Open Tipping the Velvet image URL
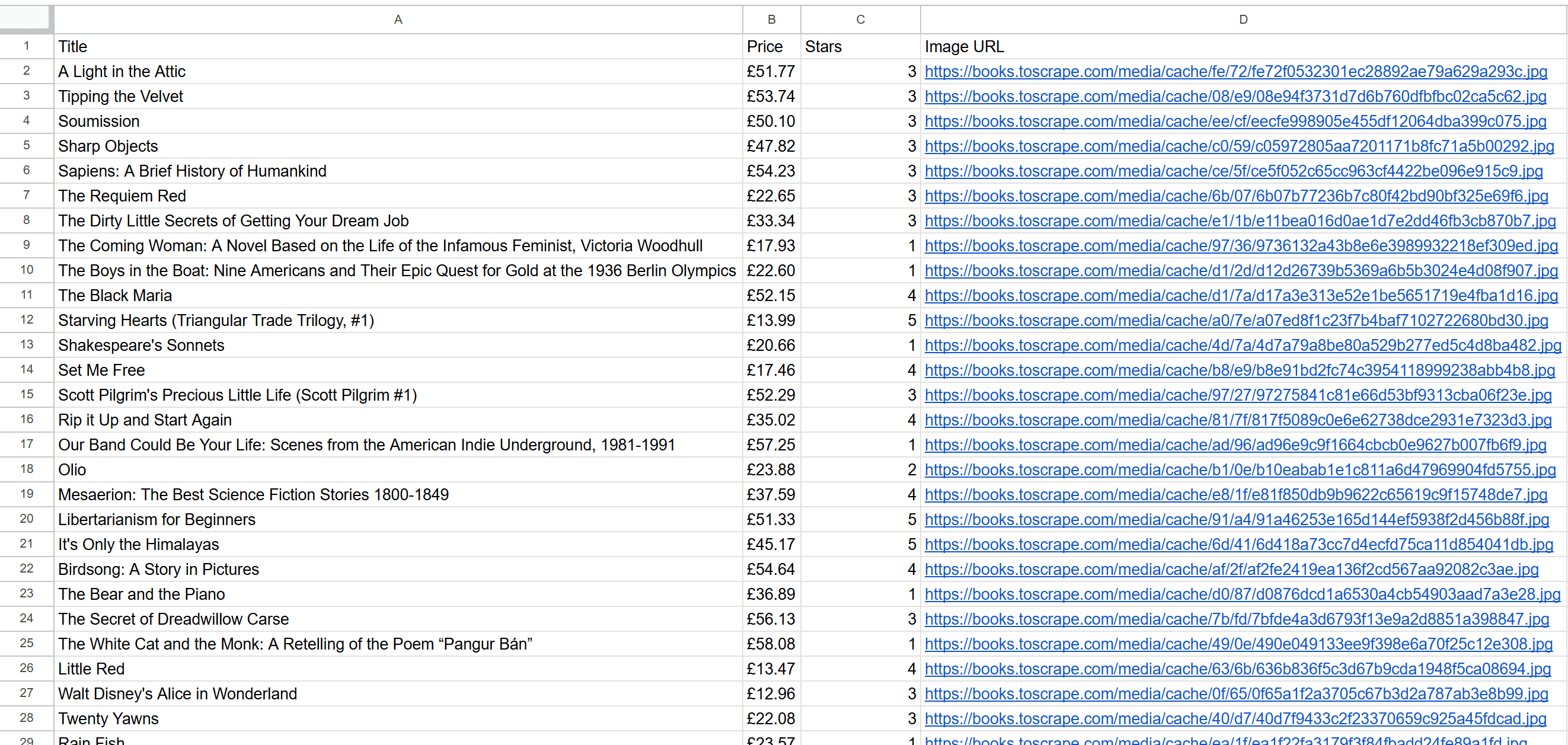The width and height of the screenshot is (1568, 745). [1235, 97]
